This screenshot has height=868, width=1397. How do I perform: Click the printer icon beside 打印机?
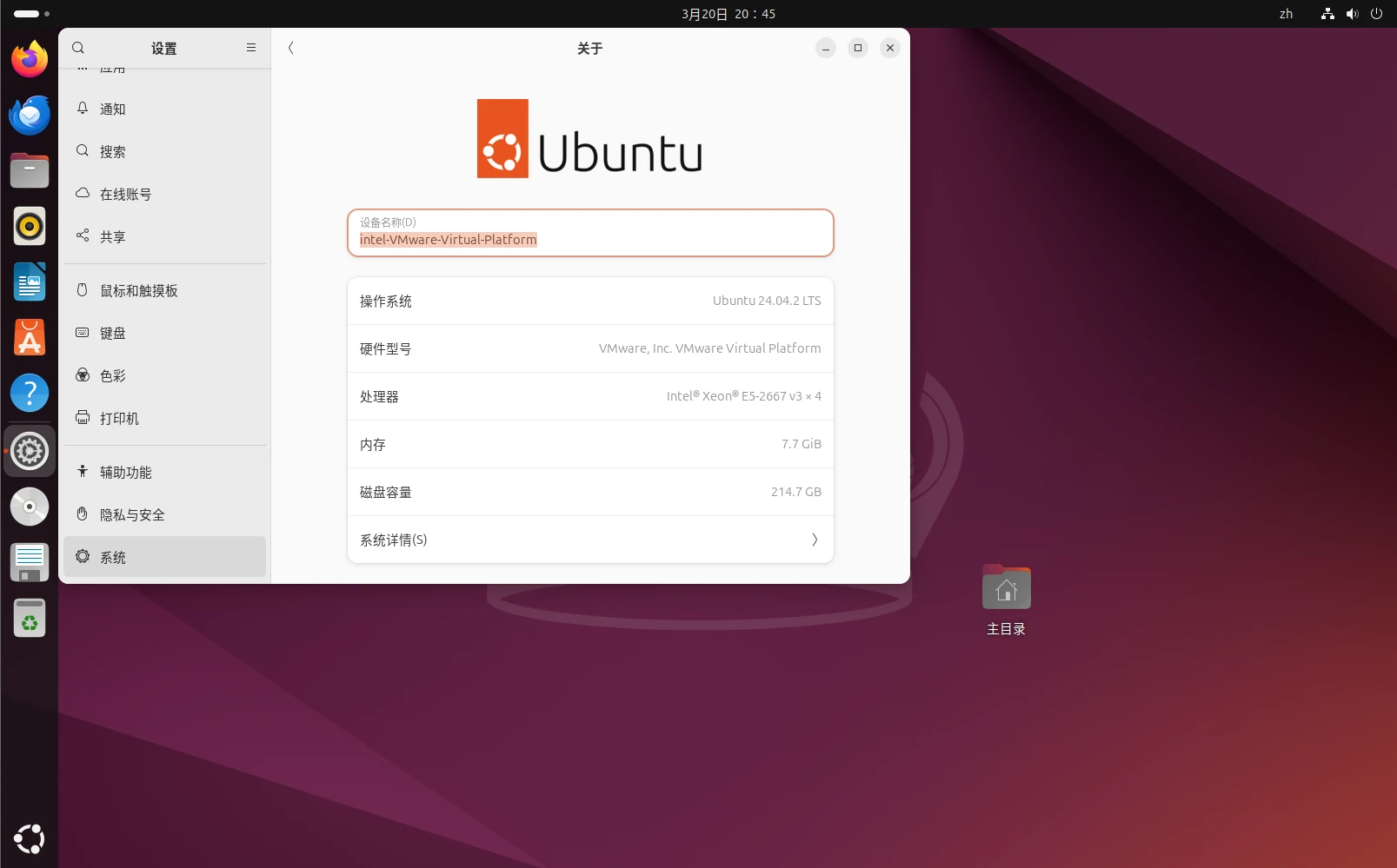pos(83,417)
